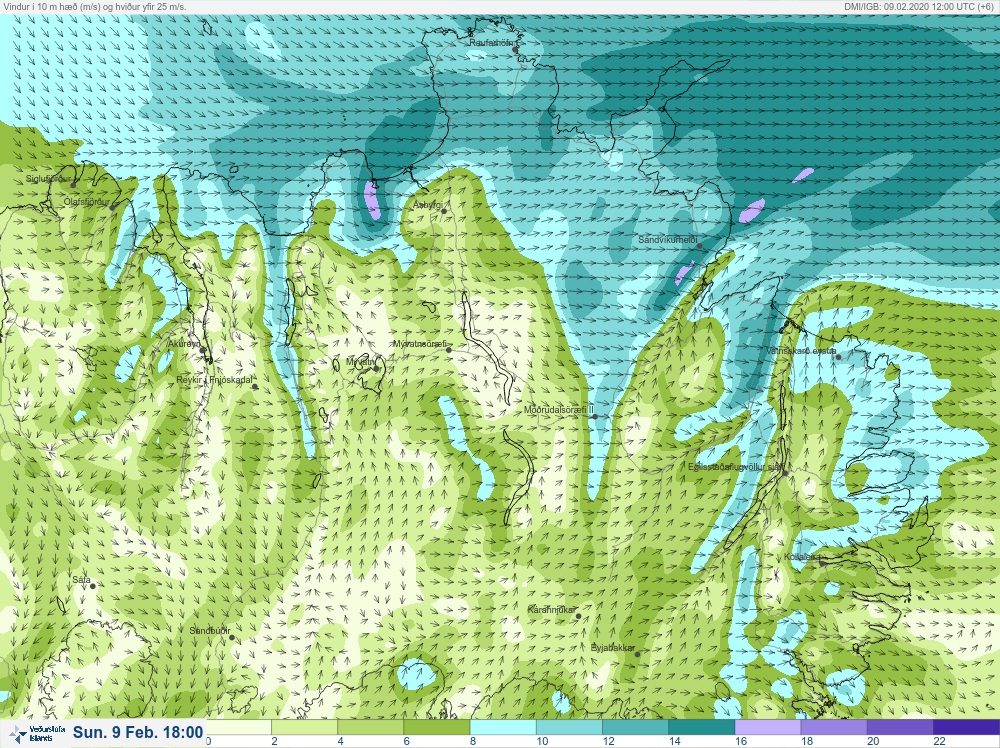Screen dimensions: 1000x748
Task: Click the Vatnsskarð eystra station dot
Action: pyautogui.click(x=838, y=357)
